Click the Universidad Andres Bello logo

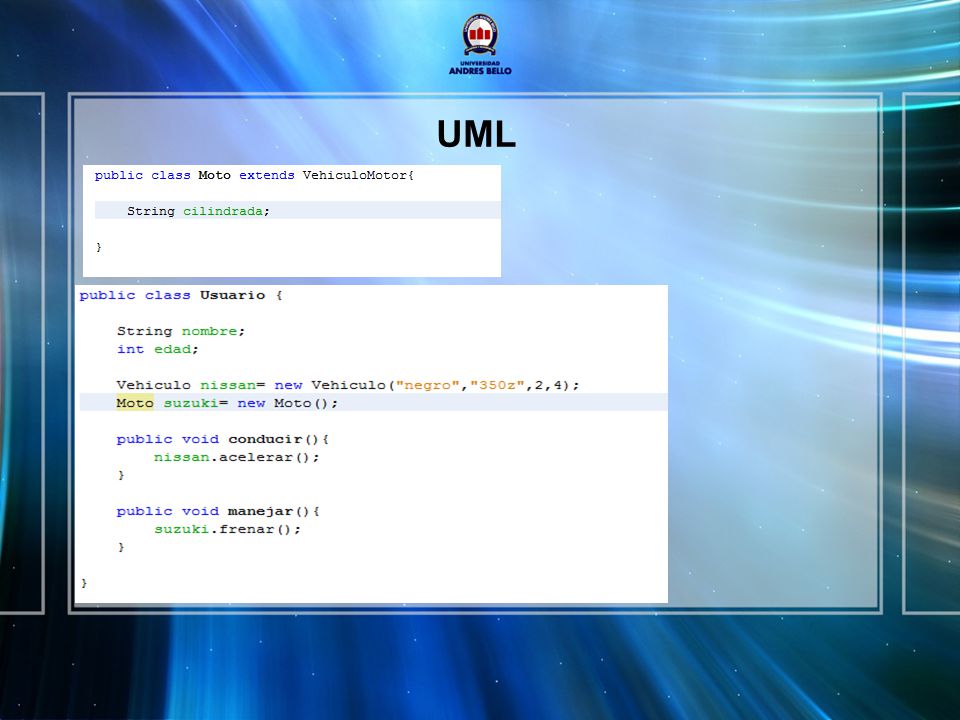coord(480,44)
